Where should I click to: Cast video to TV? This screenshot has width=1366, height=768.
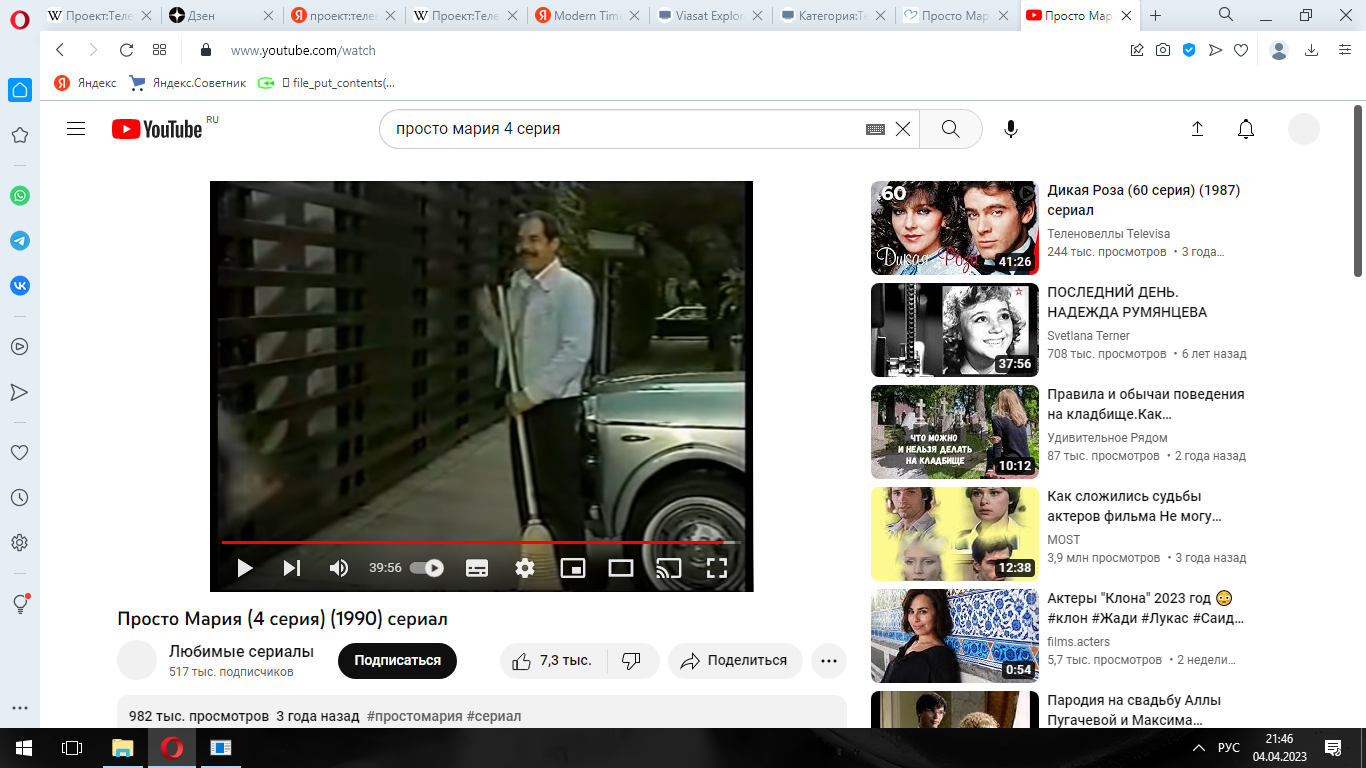(x=668, y=568)
